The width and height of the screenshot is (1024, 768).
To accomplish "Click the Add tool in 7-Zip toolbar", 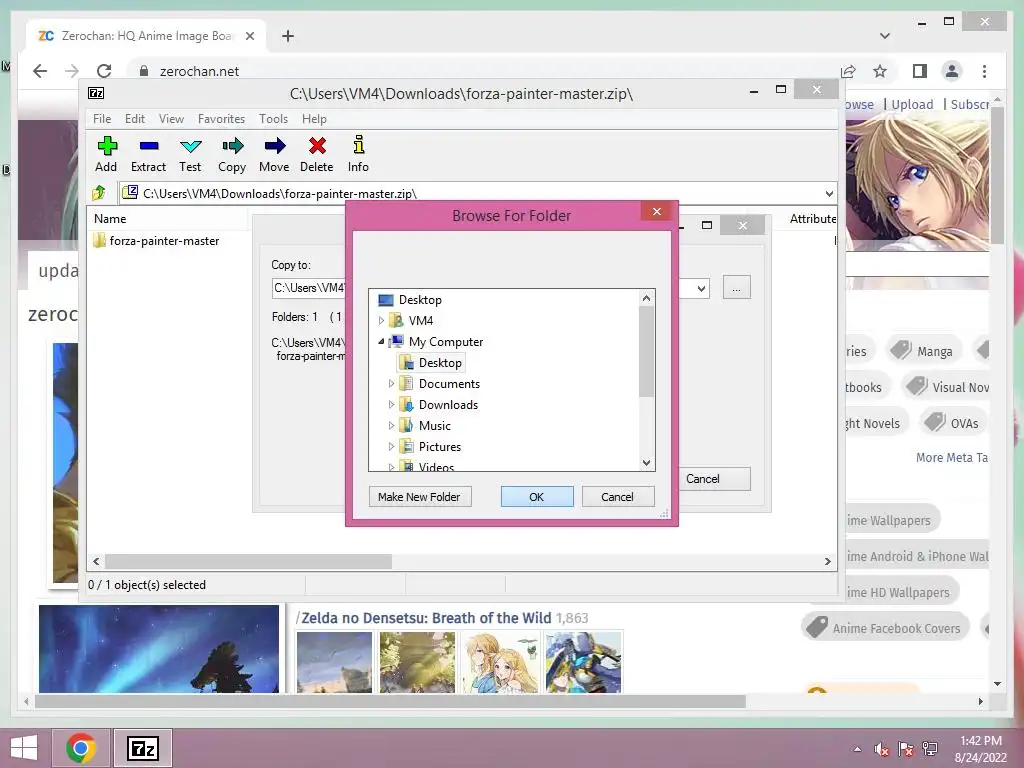I will 106,155.
